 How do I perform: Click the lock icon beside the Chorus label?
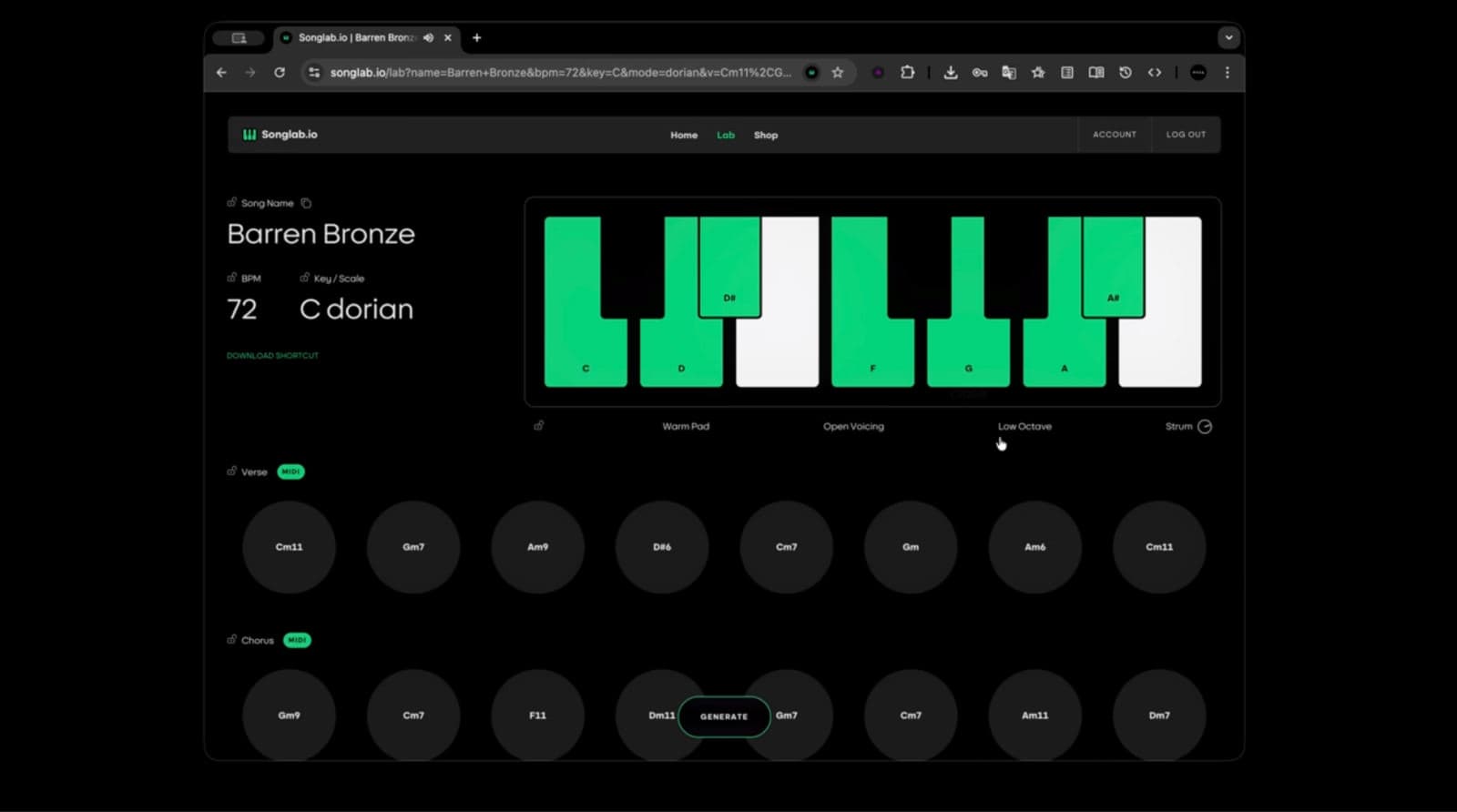[x=232, y=640]
